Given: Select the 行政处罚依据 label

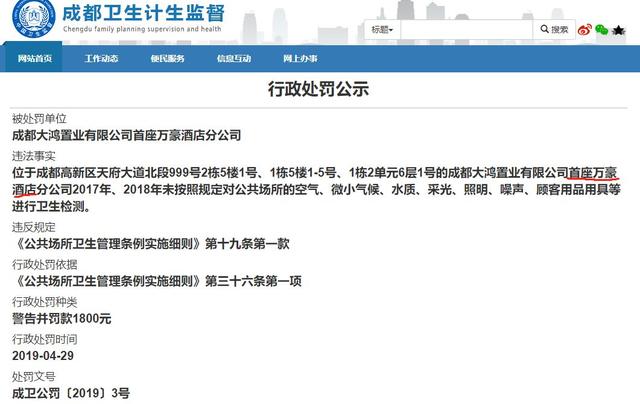Looking at the screenshot, I should (44, 264).
